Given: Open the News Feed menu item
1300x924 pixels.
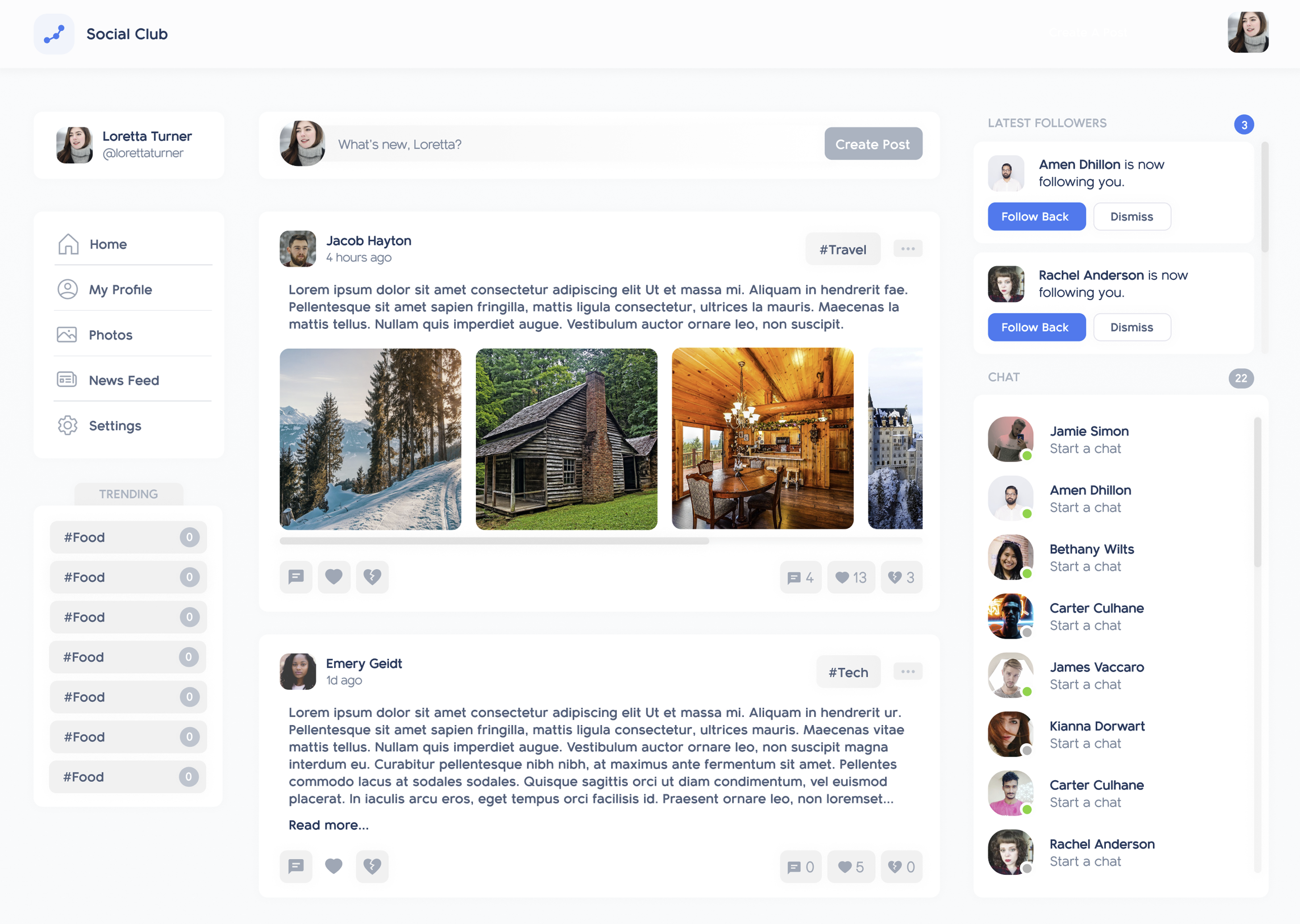Looking at the screenshot, I should (124, 380).
